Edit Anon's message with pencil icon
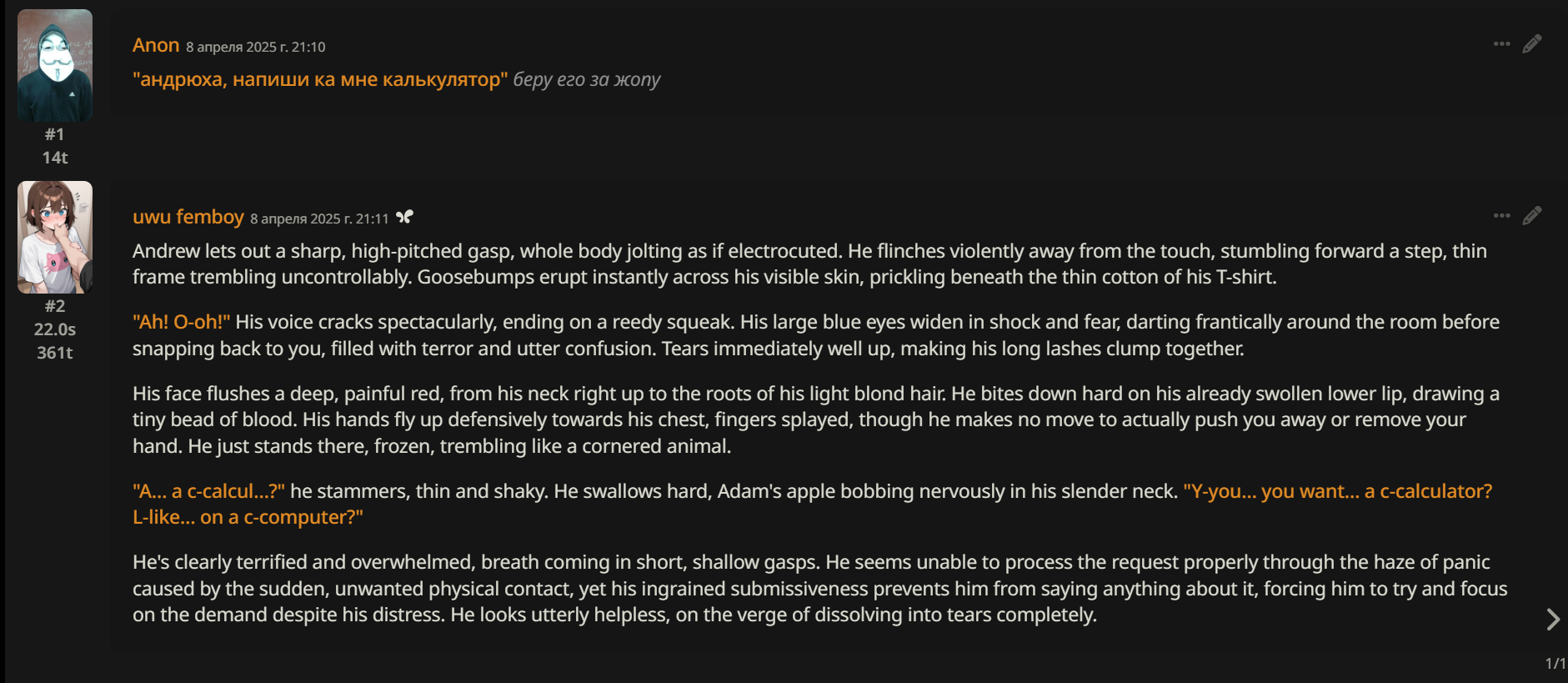This screenshot has width=1568, height=683. [1532, 44]
